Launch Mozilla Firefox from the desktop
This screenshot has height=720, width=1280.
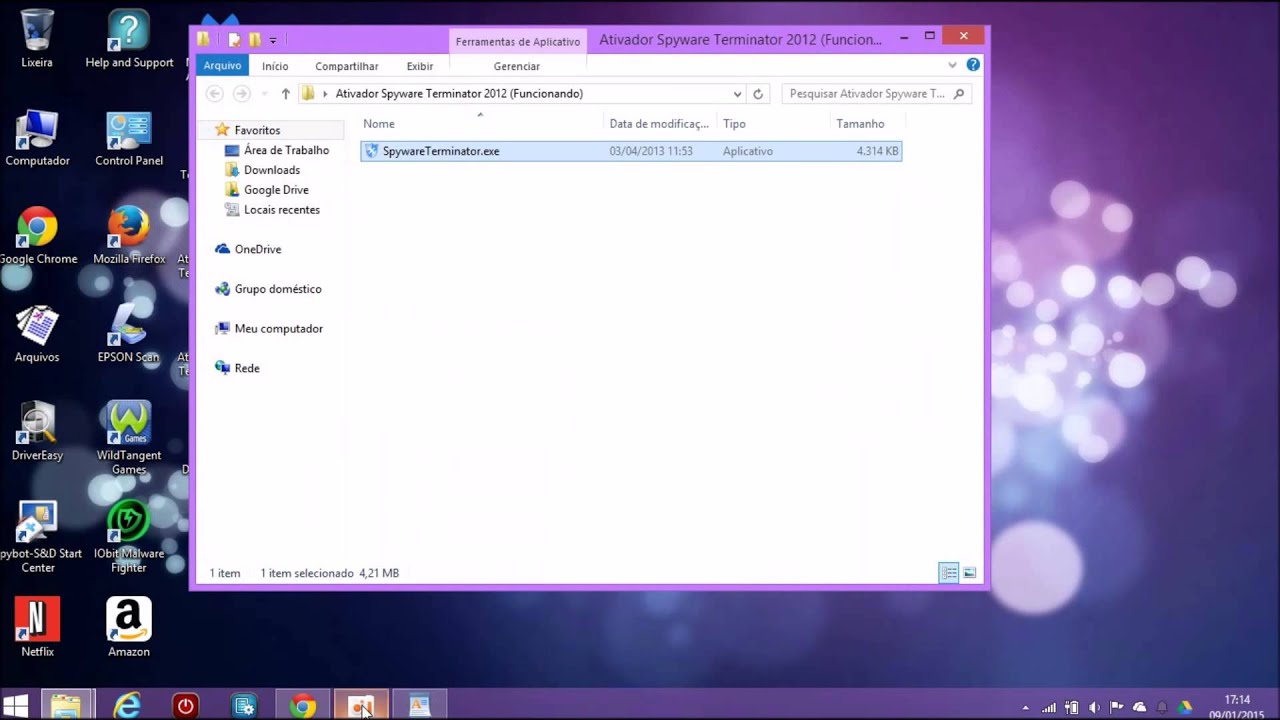pyautogui.click(x=129, y=236)
